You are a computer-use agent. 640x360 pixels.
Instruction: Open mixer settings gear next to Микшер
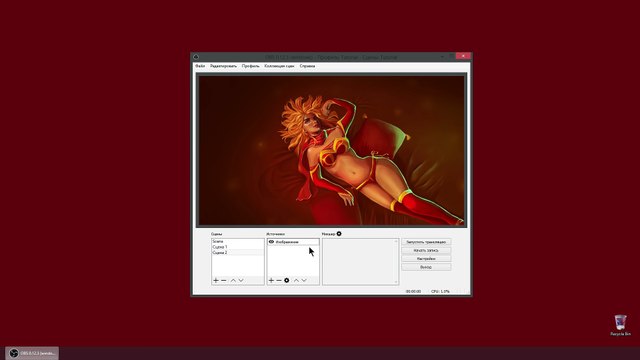point(339,234)
